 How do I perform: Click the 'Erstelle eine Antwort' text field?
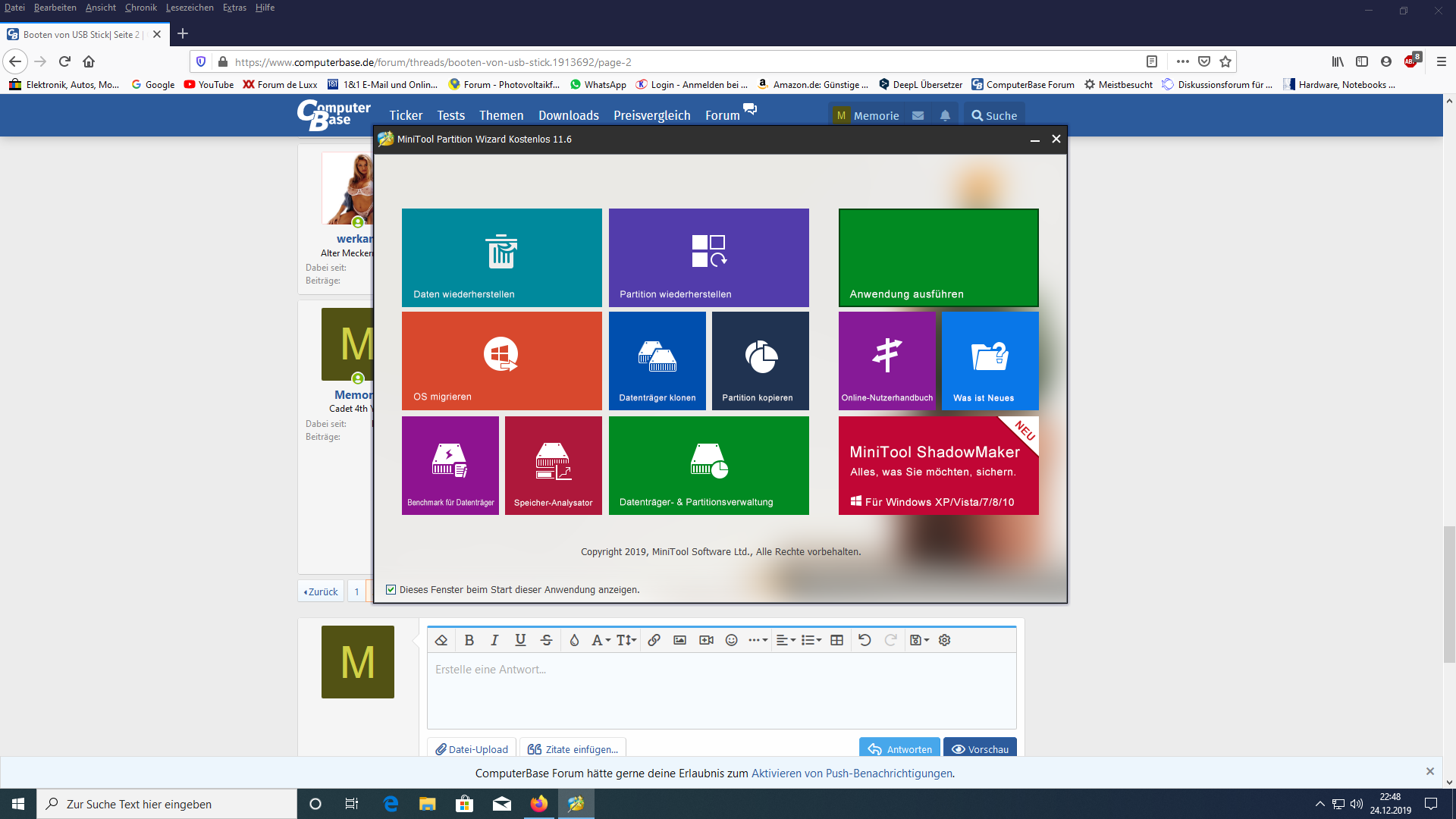720,689
